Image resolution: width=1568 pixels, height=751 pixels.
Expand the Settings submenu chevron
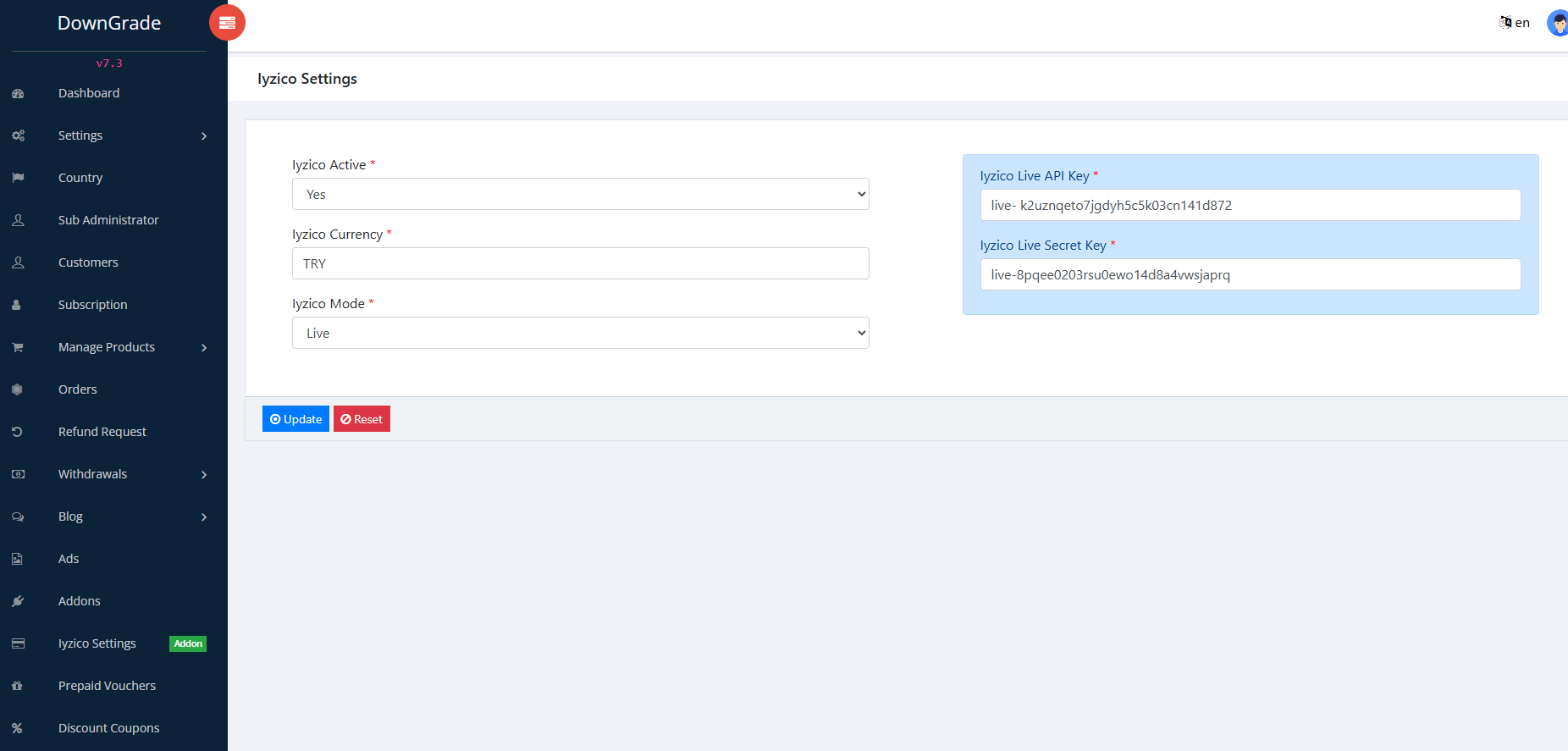204,136
